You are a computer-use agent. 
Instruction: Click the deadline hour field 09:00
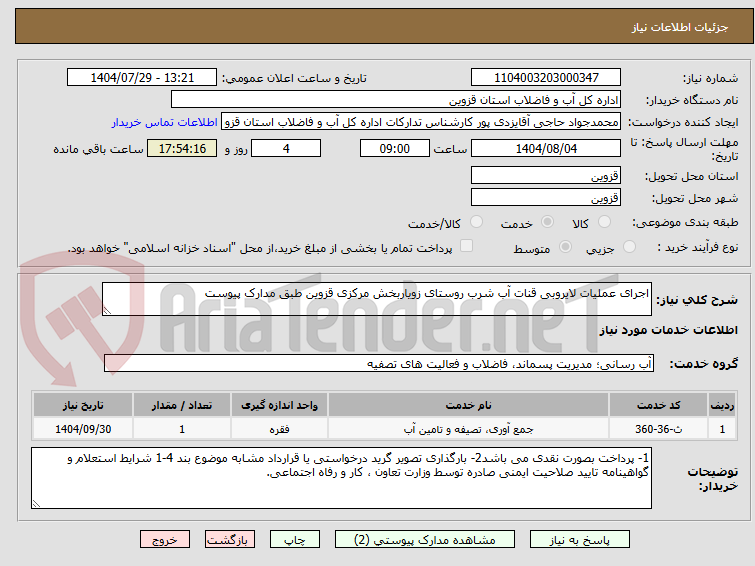point(394,148)
